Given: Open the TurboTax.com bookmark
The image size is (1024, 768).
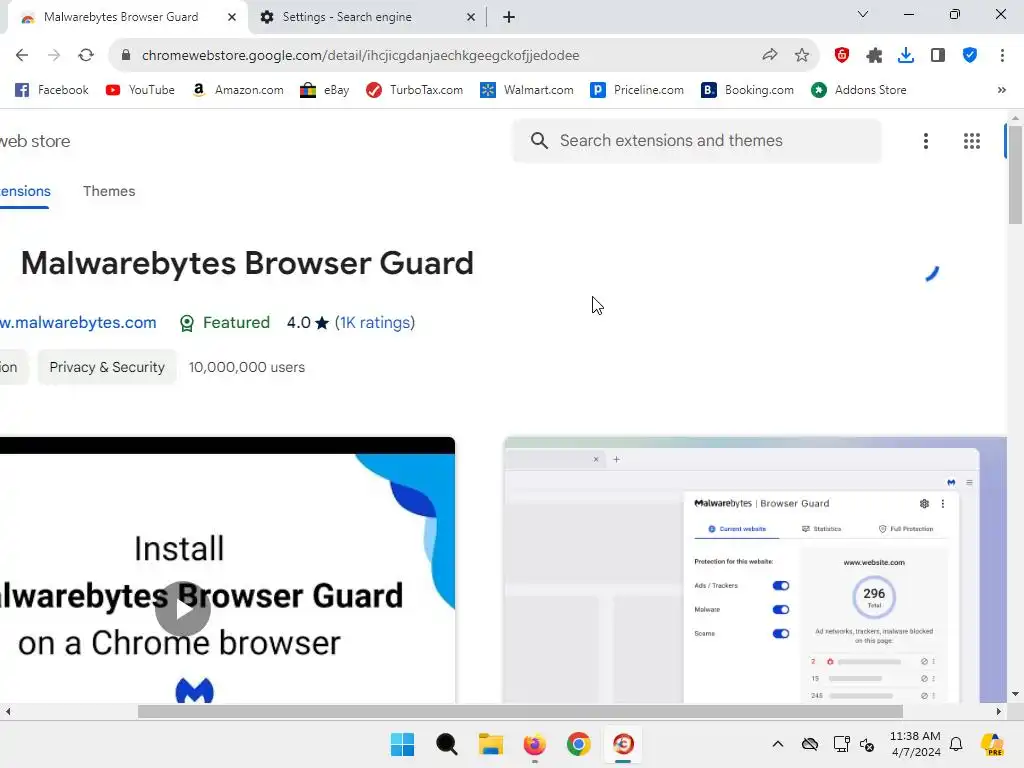Looking at the screenshot, I should coord(415,90).
